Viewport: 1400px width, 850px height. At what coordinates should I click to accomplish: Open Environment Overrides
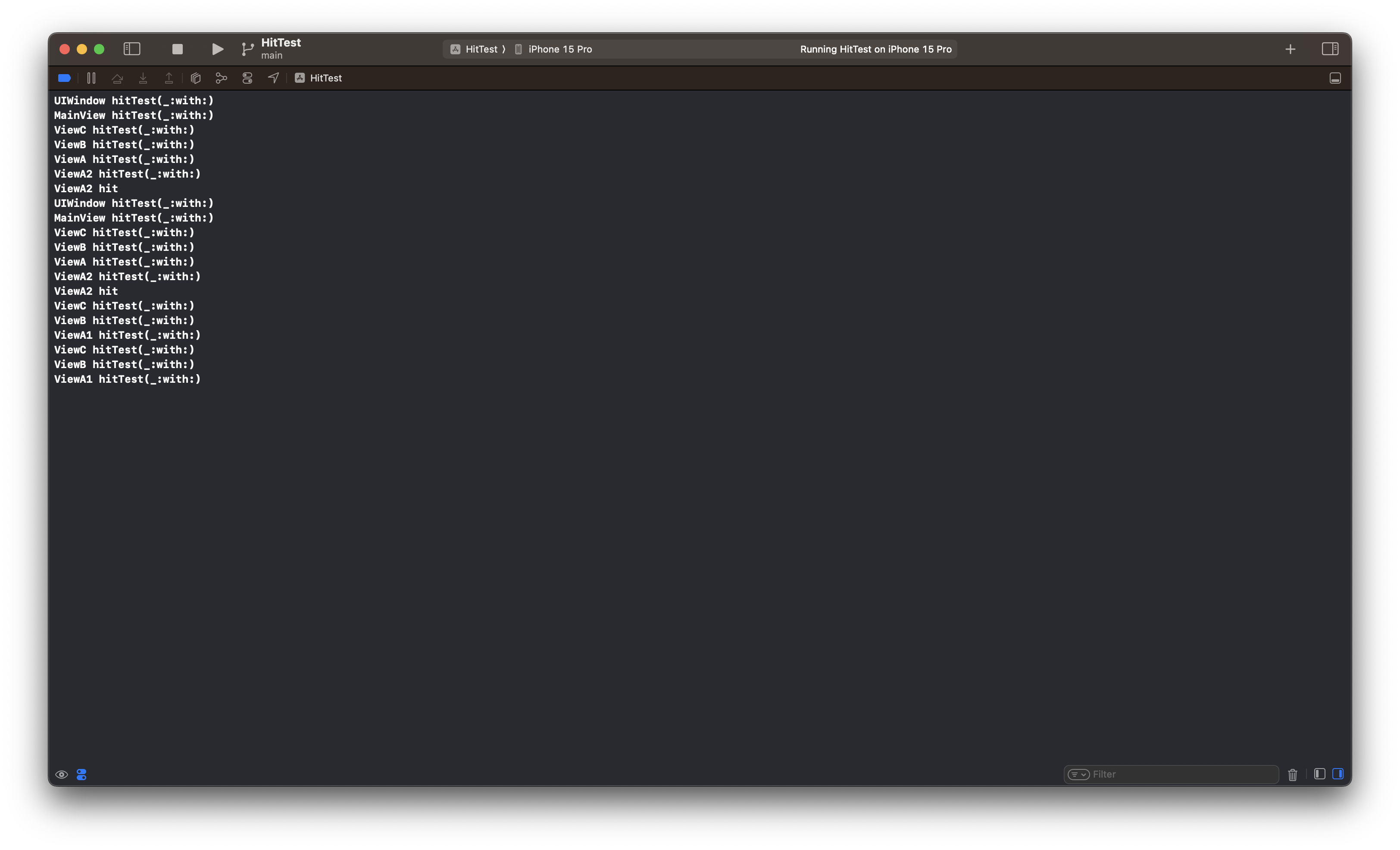(x=247, y=78)
